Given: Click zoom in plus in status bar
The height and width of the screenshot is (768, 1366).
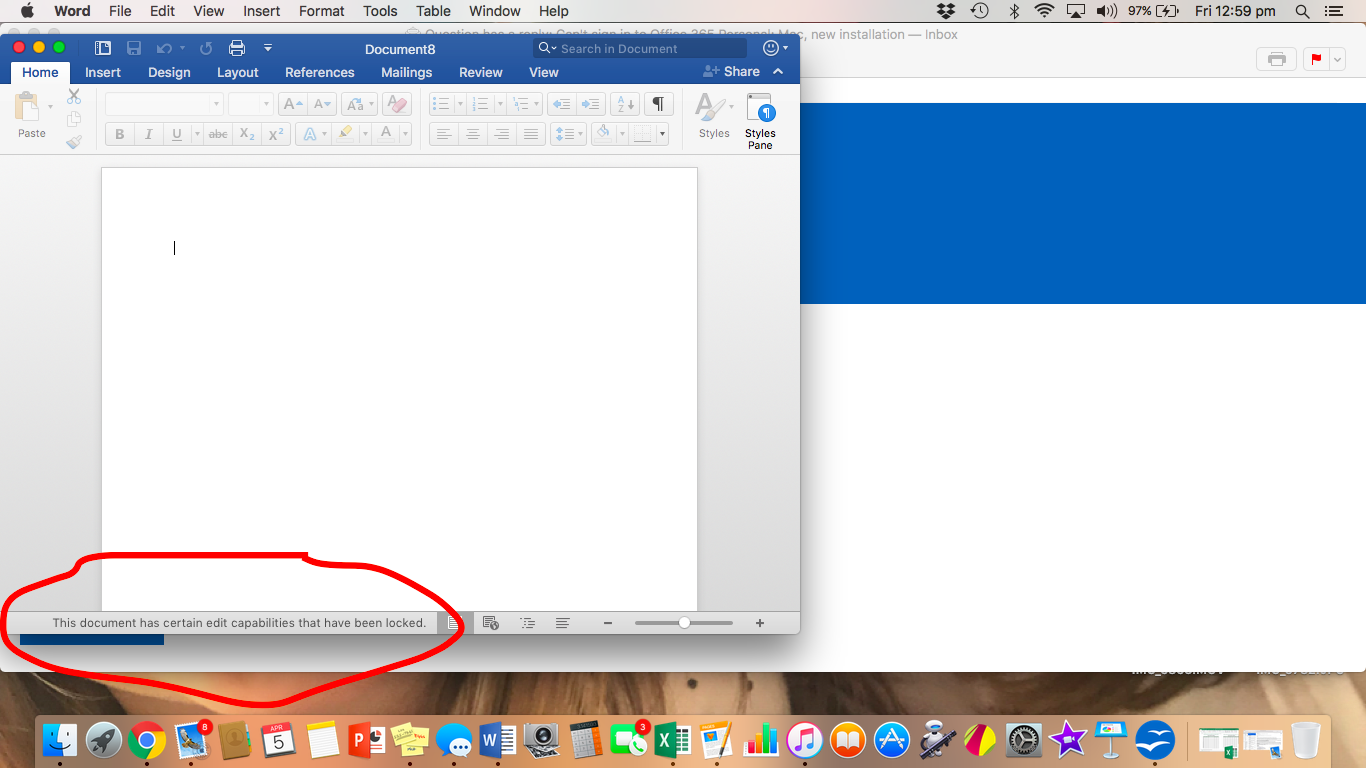Looking at the screenshot, I should coord(760,623).
